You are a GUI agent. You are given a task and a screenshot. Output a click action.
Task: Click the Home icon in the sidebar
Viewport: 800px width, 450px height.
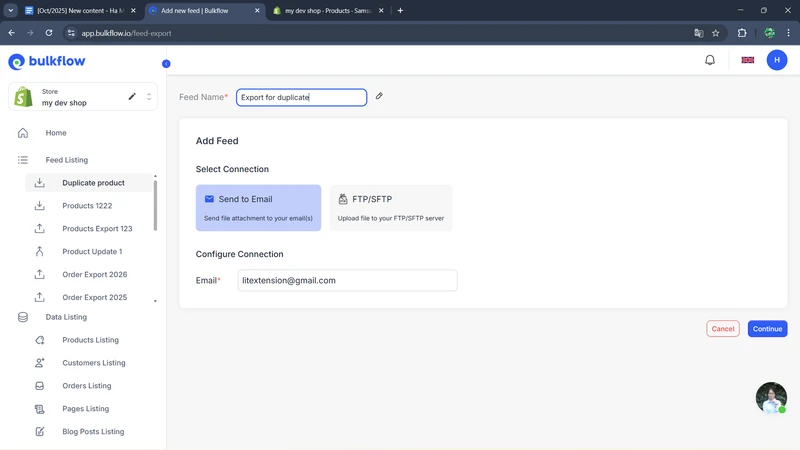pos(23,133)
